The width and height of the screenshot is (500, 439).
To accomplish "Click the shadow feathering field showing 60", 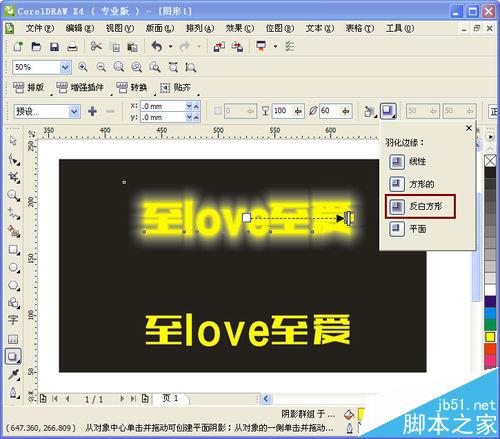I will (x=330, y=111).
